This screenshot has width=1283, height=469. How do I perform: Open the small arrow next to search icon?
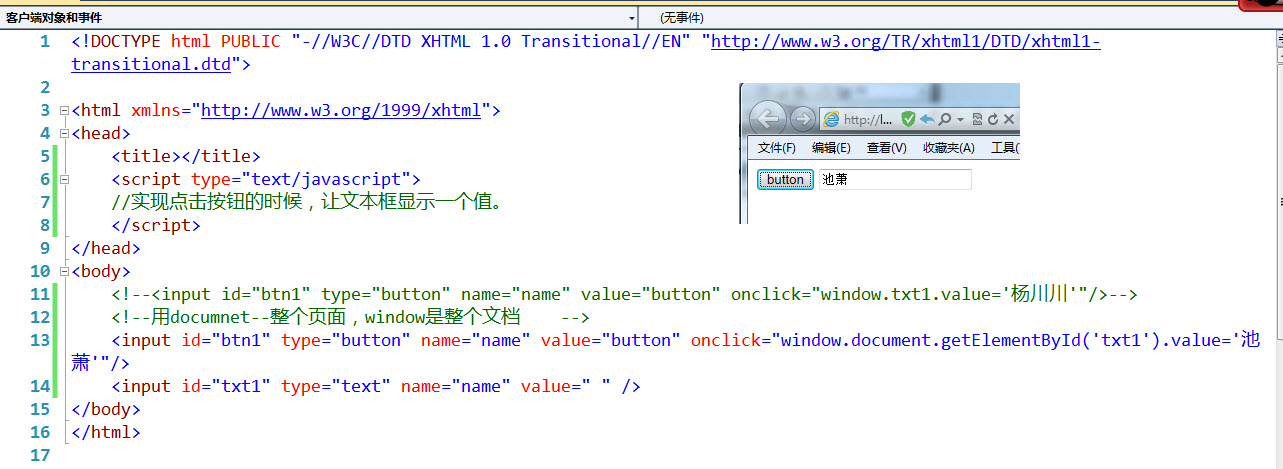pyautogui.click(x=960, y=119)
